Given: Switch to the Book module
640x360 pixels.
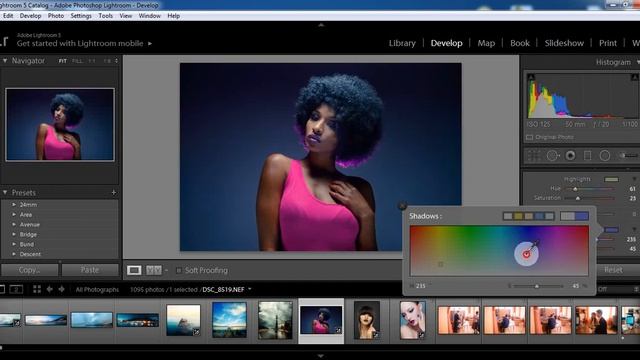Looking at the screenshot, I should 520,43.
